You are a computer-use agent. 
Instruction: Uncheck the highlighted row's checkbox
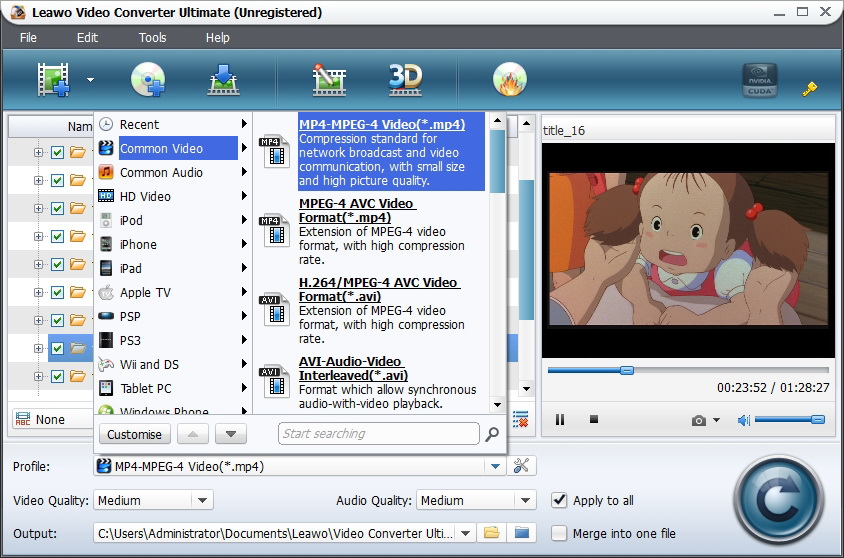coord(58,348)
